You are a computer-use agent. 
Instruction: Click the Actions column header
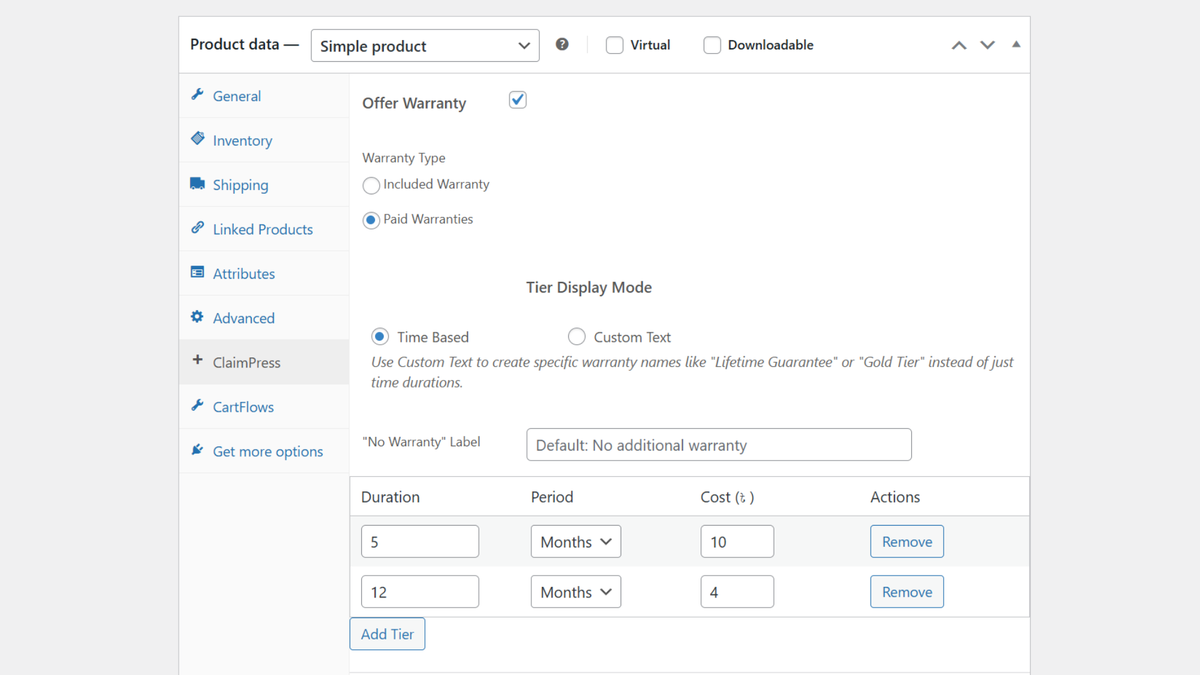[x=895, y=497]
